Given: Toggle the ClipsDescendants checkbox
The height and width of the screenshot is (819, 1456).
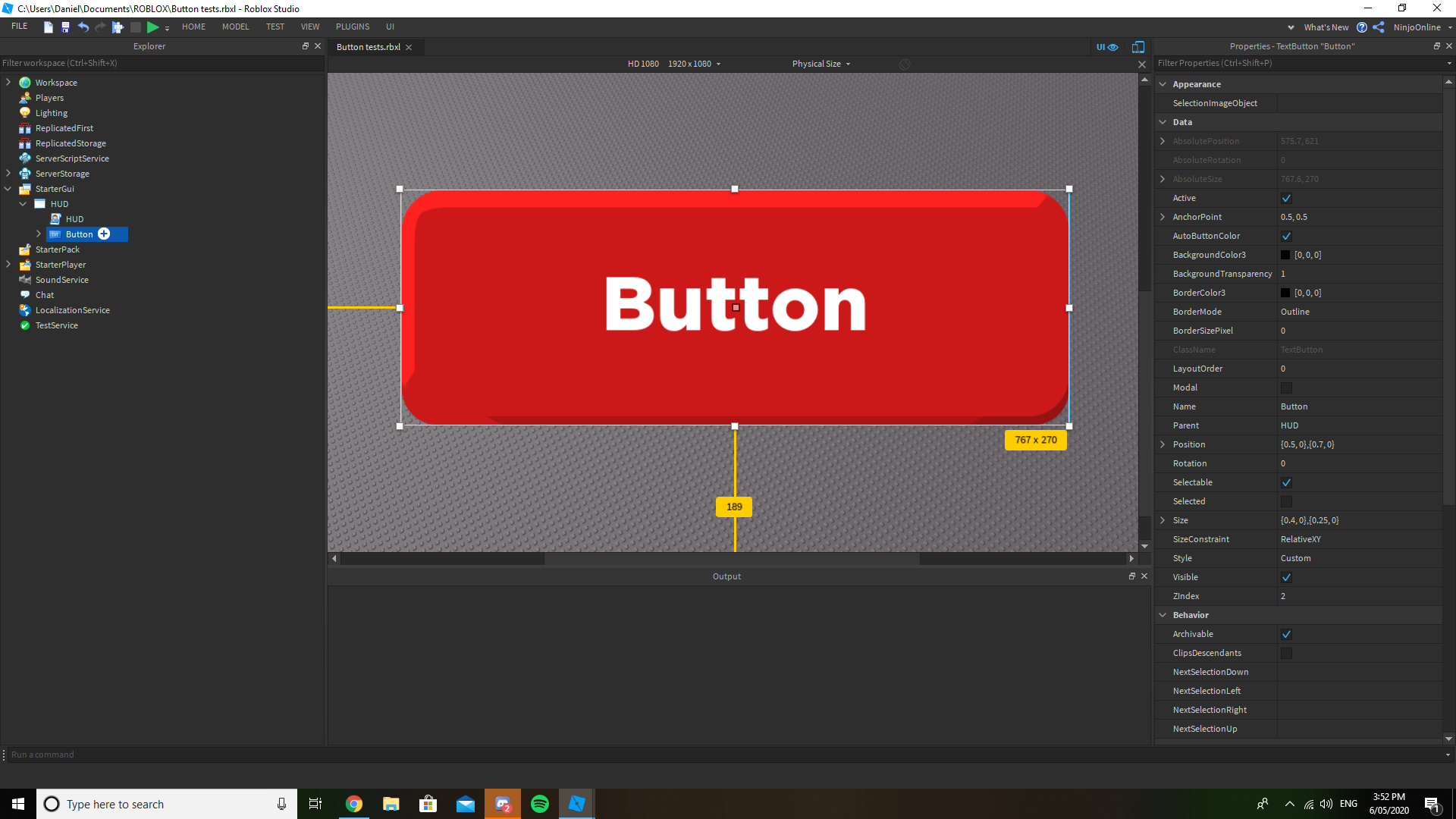Looking at the screenshot, I should 1285,653.
